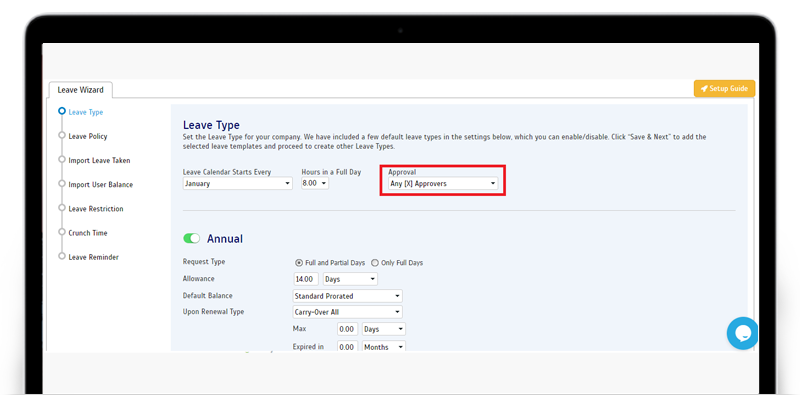800x395 pixels.
Task: Click the Expired in 0.00 field
Action: [347, 347]
